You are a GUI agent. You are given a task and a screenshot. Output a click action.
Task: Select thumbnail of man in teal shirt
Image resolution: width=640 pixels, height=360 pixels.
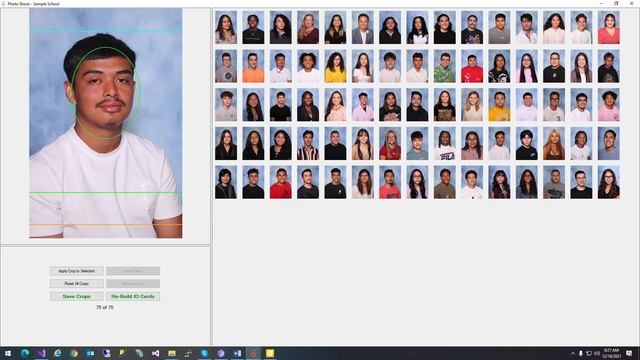pos(417,143)
